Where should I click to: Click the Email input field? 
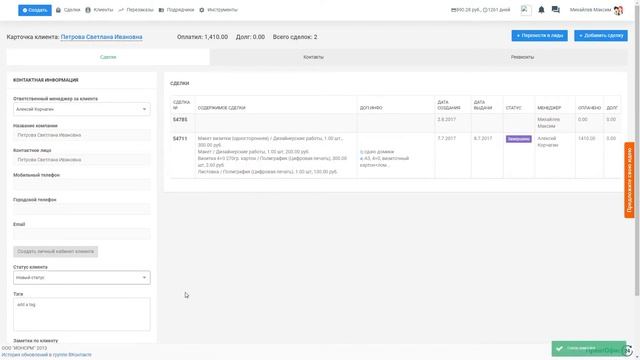(82, 234)
